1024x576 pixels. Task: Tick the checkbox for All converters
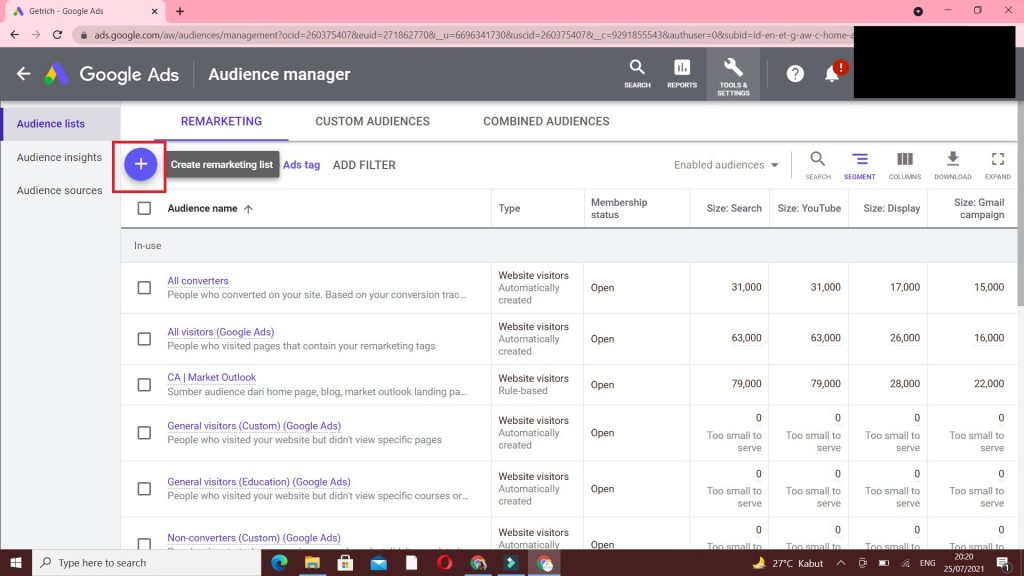(x=144, y=288)
